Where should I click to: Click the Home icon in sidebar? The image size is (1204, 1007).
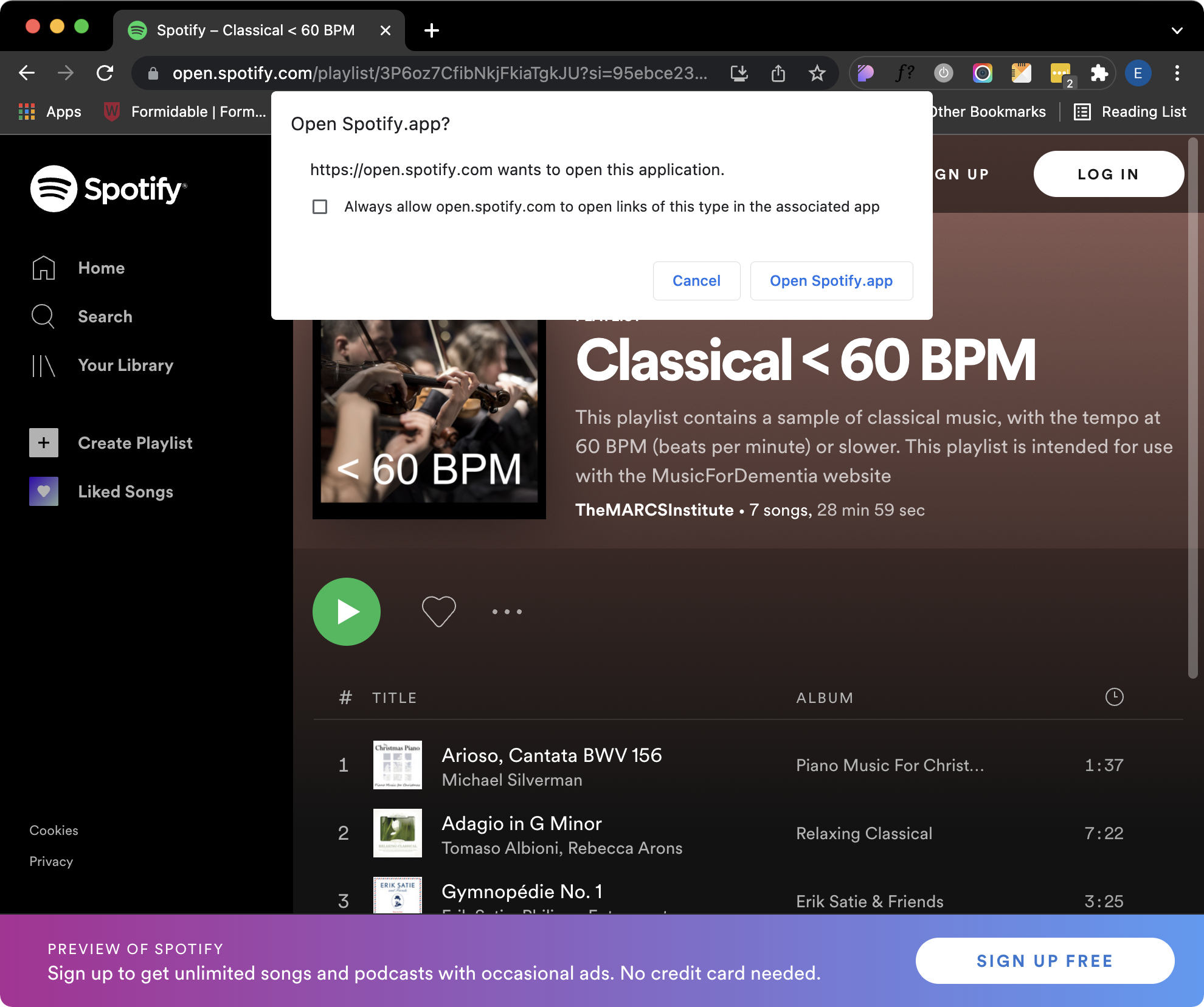[x=44, y=268]
